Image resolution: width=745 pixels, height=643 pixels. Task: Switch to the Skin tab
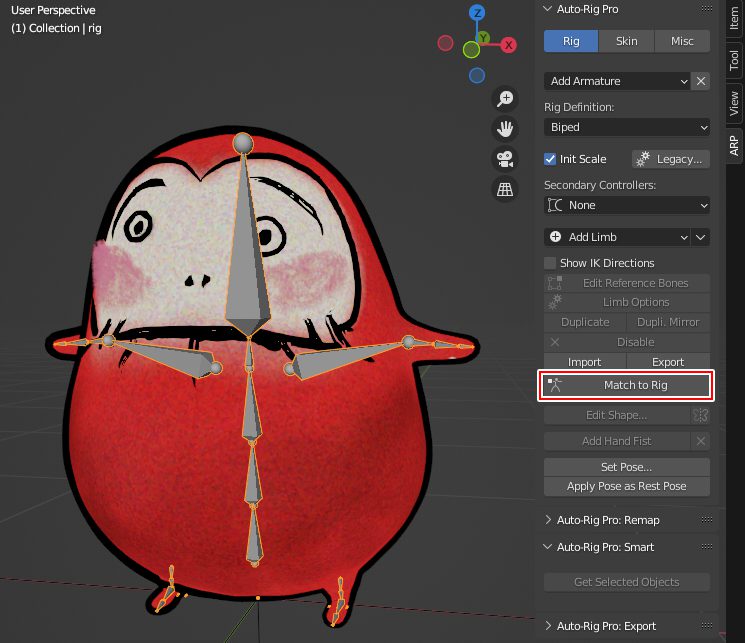[x=626, y=41]
